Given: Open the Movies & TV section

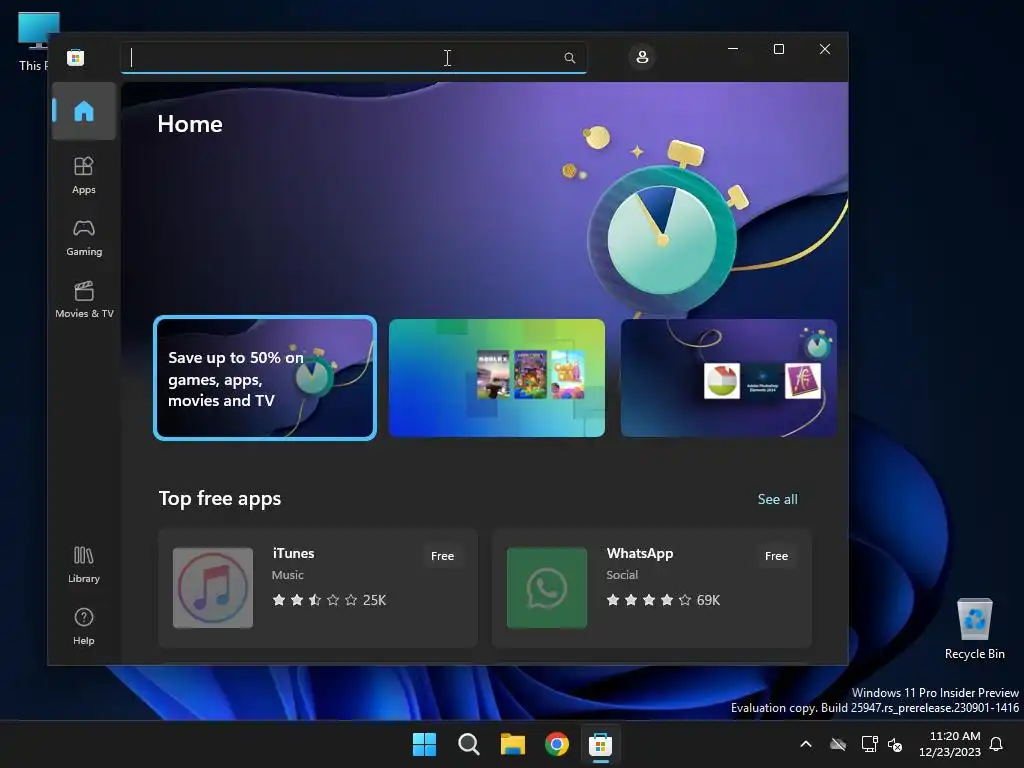Looking at the screenshot, I should point(84,299).
